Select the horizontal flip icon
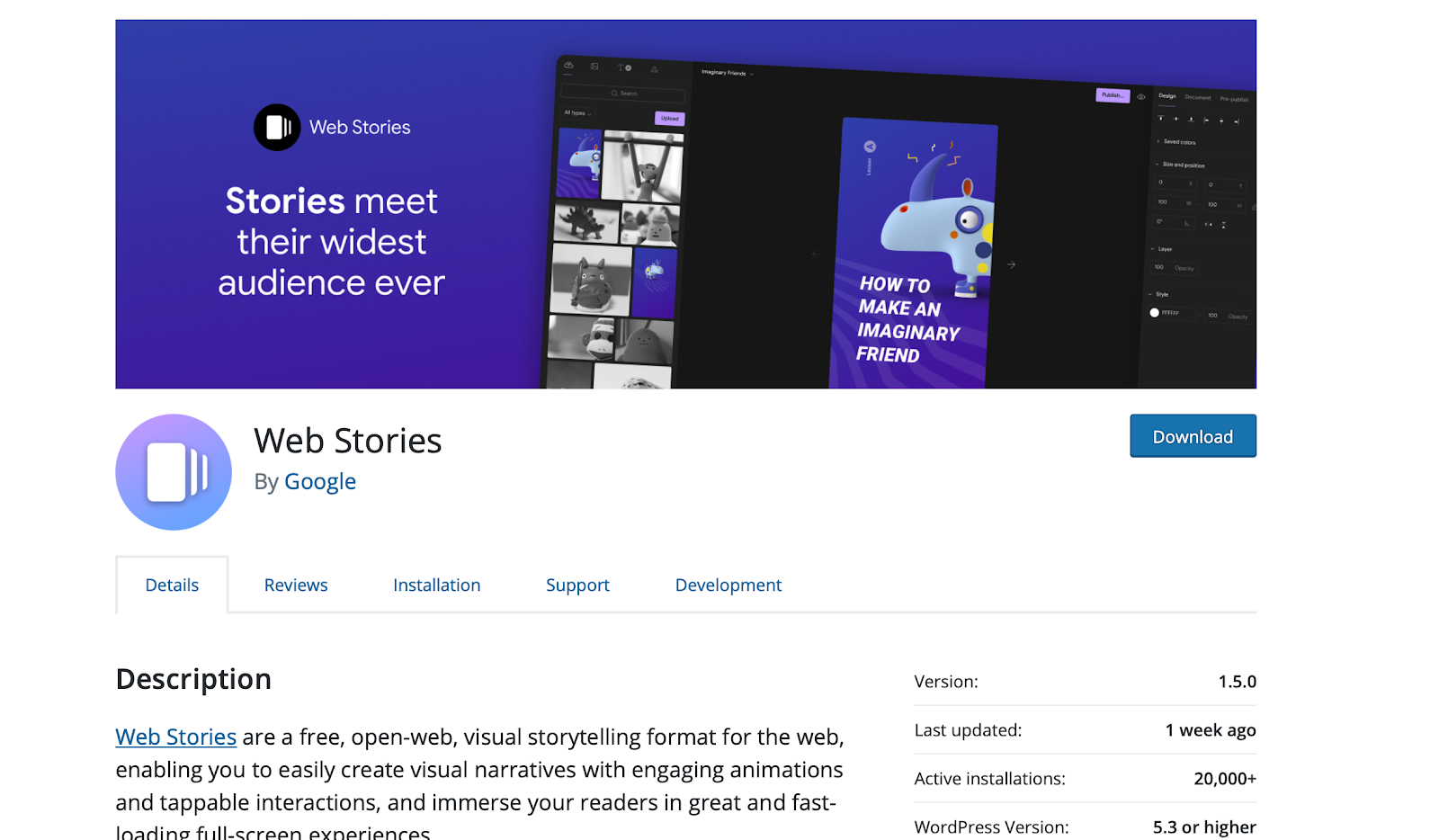Screen dimensions: 1439x840 1209,223
